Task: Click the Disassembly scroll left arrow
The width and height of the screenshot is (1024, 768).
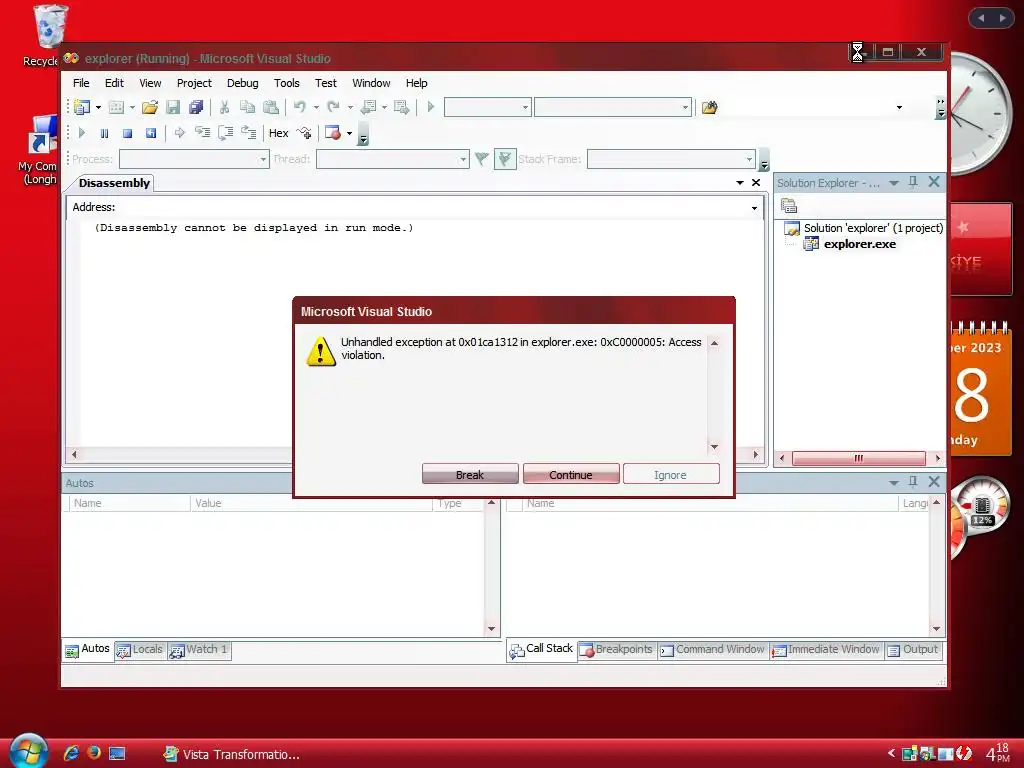Action: click(x=74, y=455)
